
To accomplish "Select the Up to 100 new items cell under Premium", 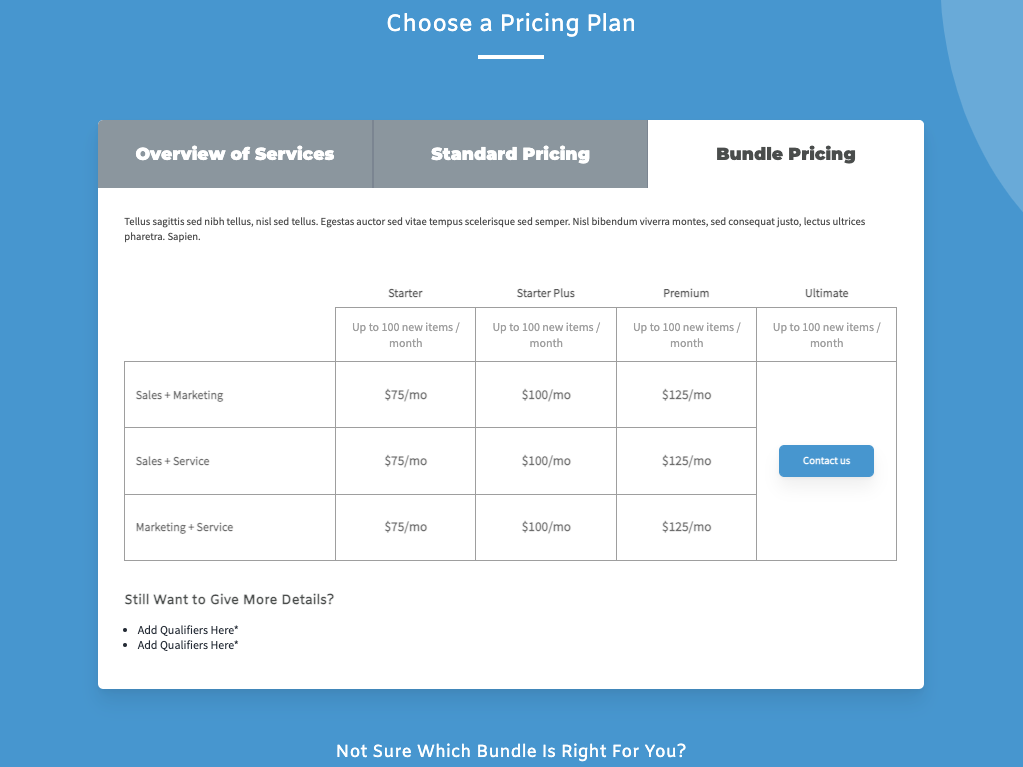I will (x=686, y=334).
